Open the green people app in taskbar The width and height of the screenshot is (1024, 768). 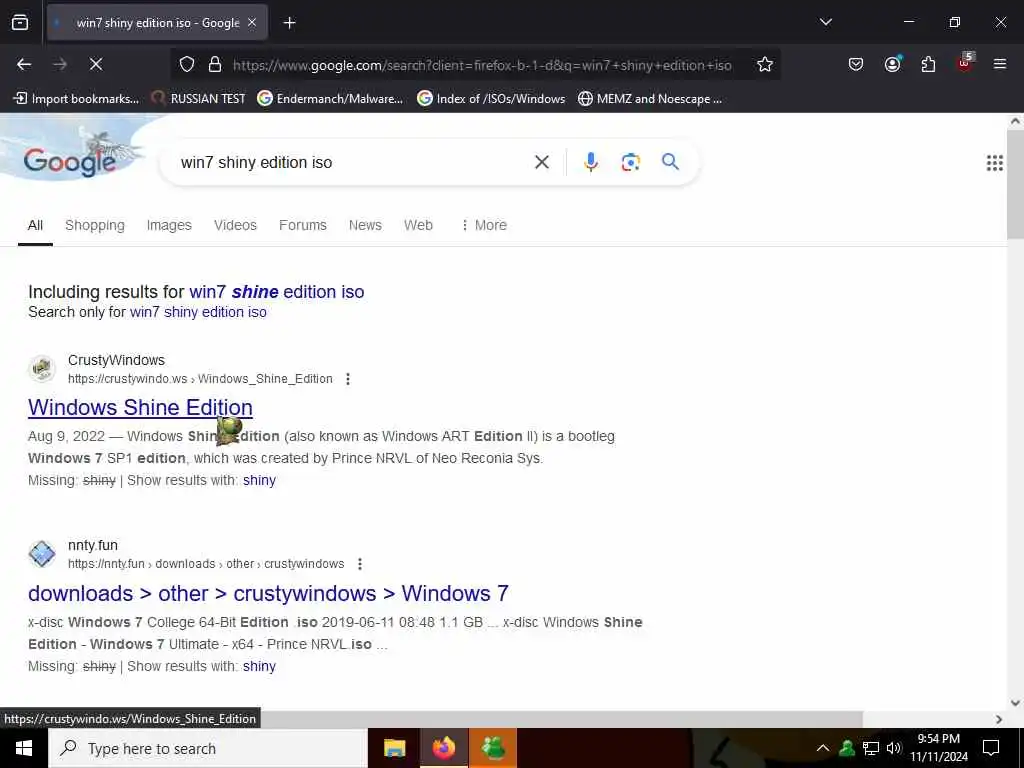[492, 748]
